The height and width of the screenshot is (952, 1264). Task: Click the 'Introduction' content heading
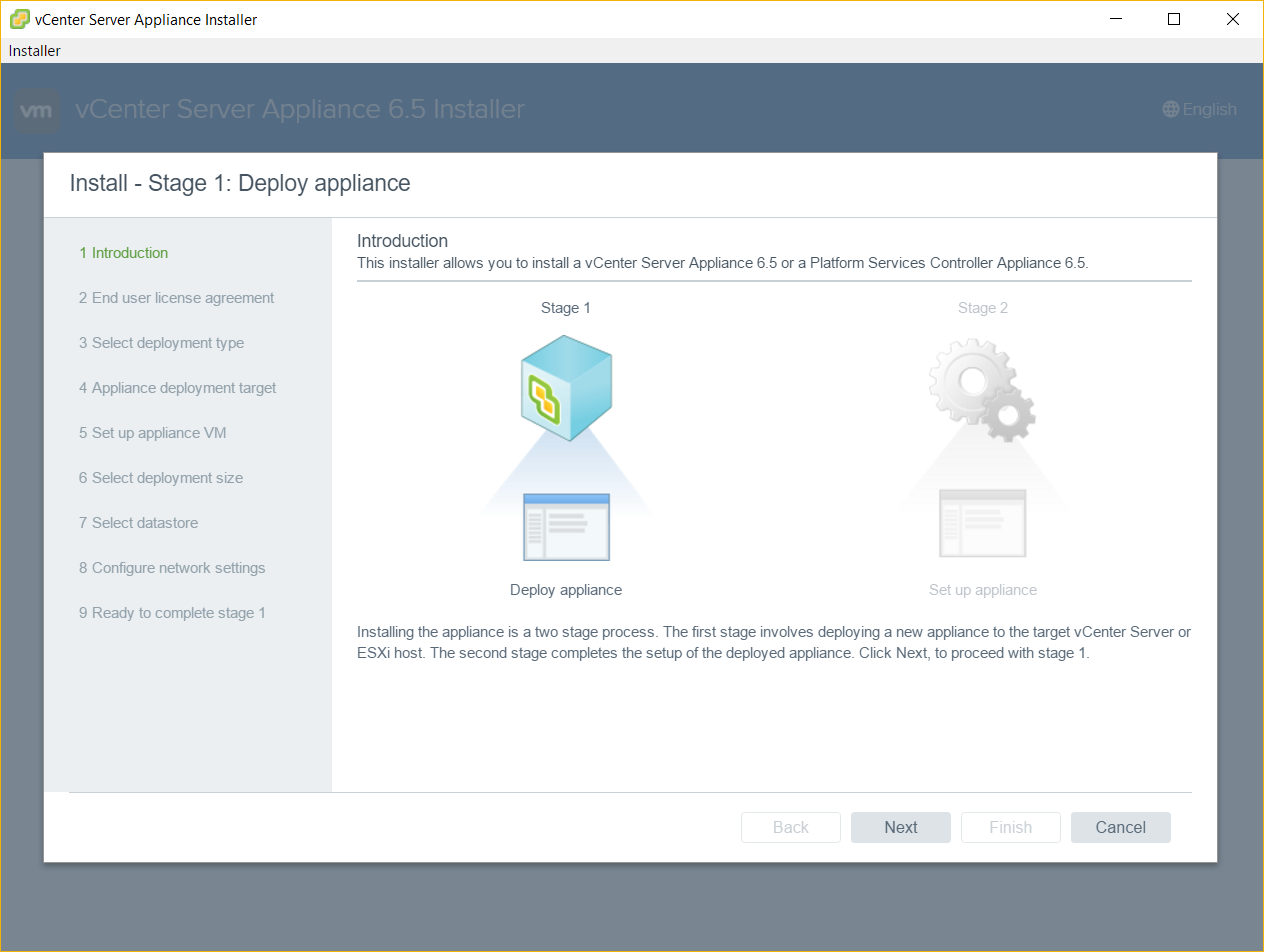coord(402,241)
